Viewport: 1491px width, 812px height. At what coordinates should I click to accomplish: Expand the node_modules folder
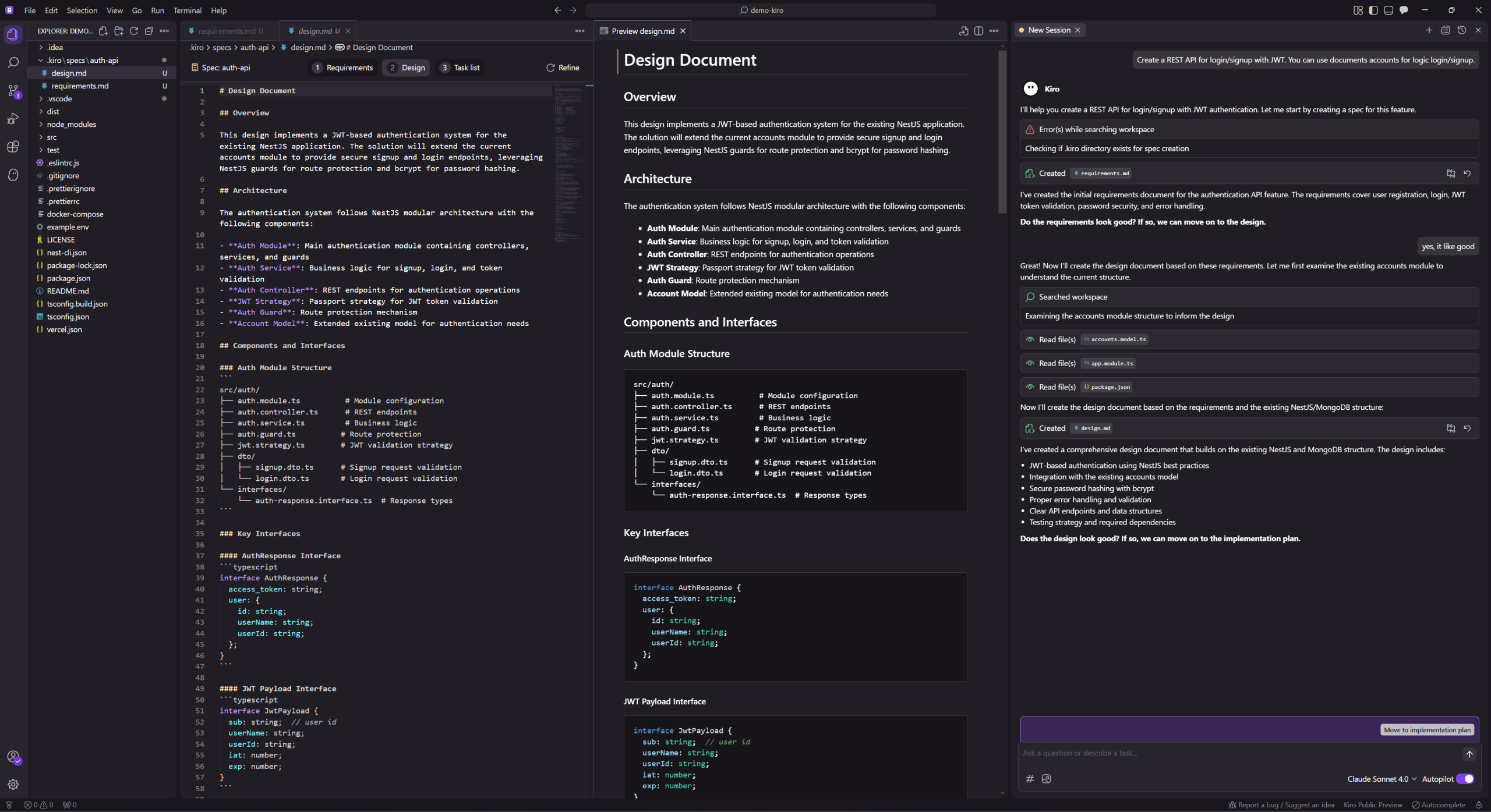pos(101,125)
